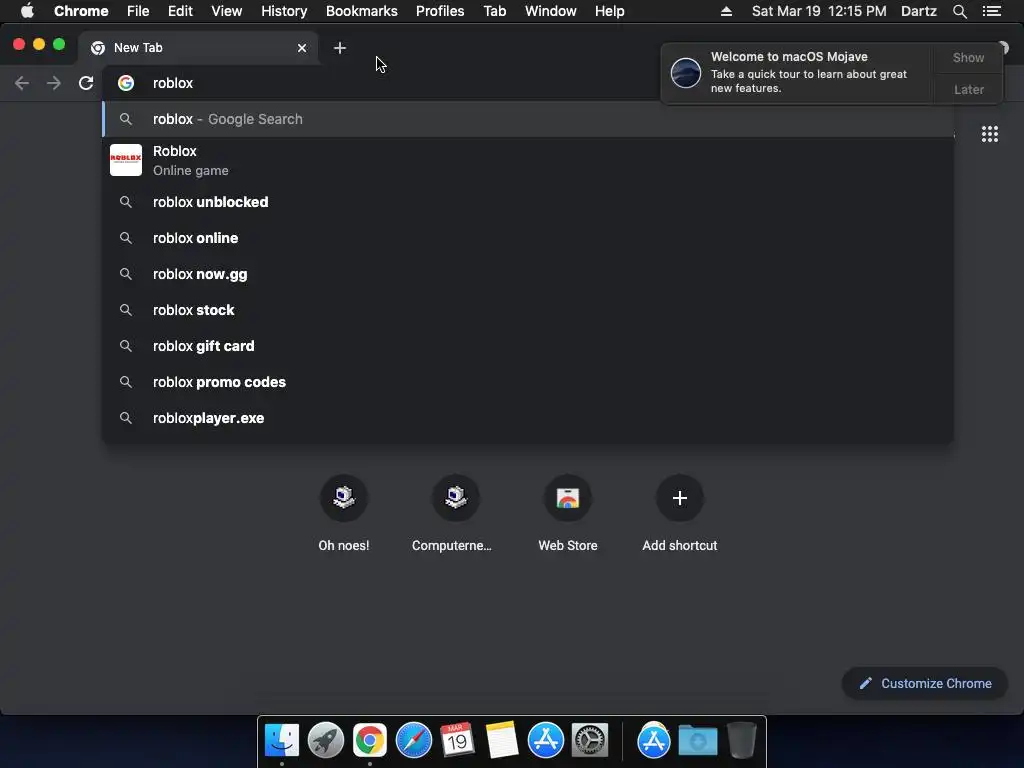
Task: Click the eject icon in menu bar
Action: pos(726,11)
